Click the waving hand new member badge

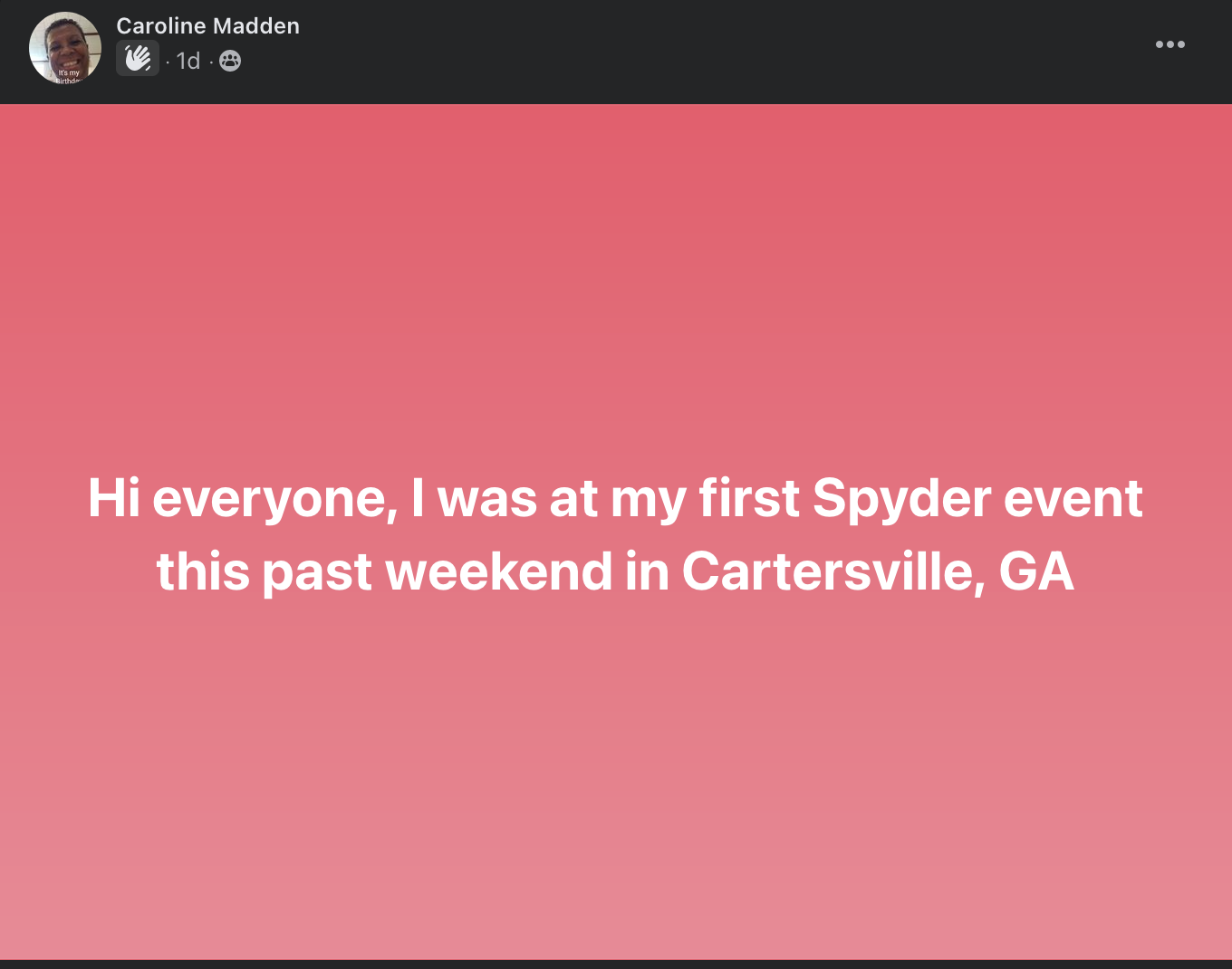tap(138, 59)
